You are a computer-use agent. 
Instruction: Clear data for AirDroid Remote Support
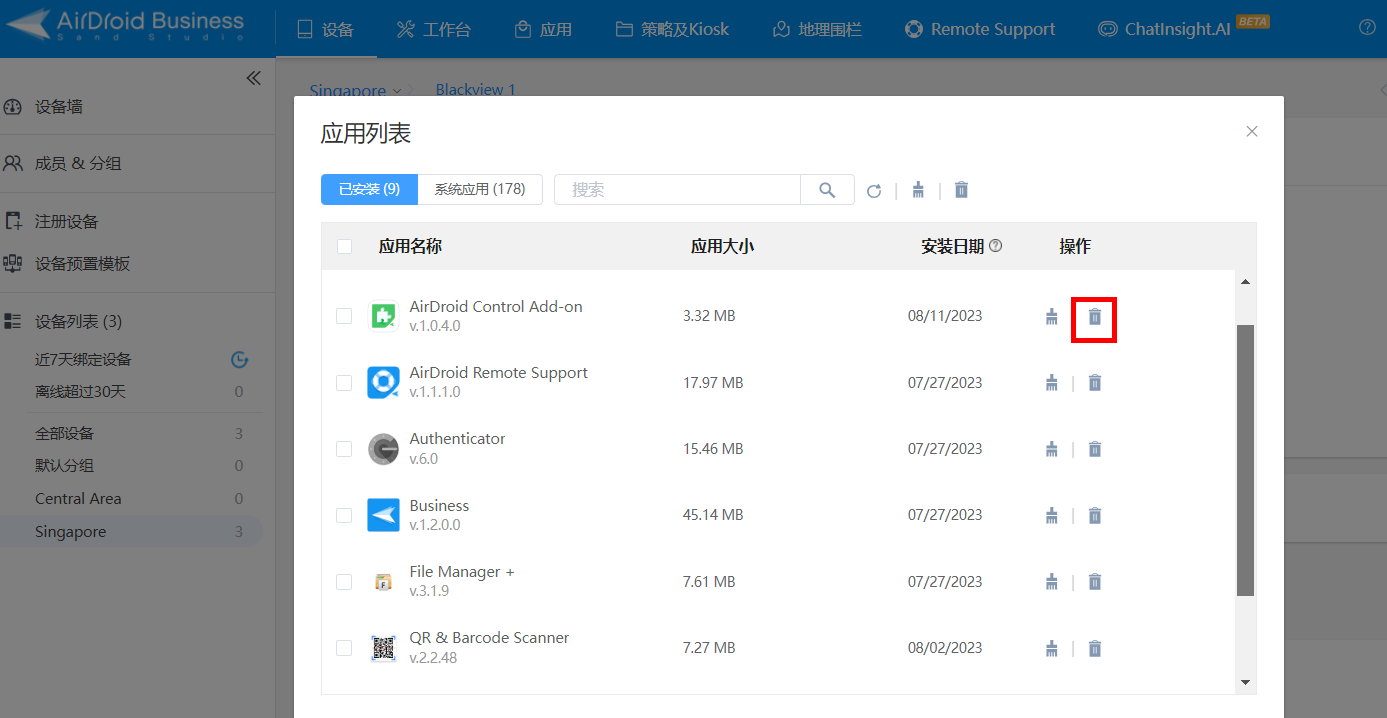1051,383
